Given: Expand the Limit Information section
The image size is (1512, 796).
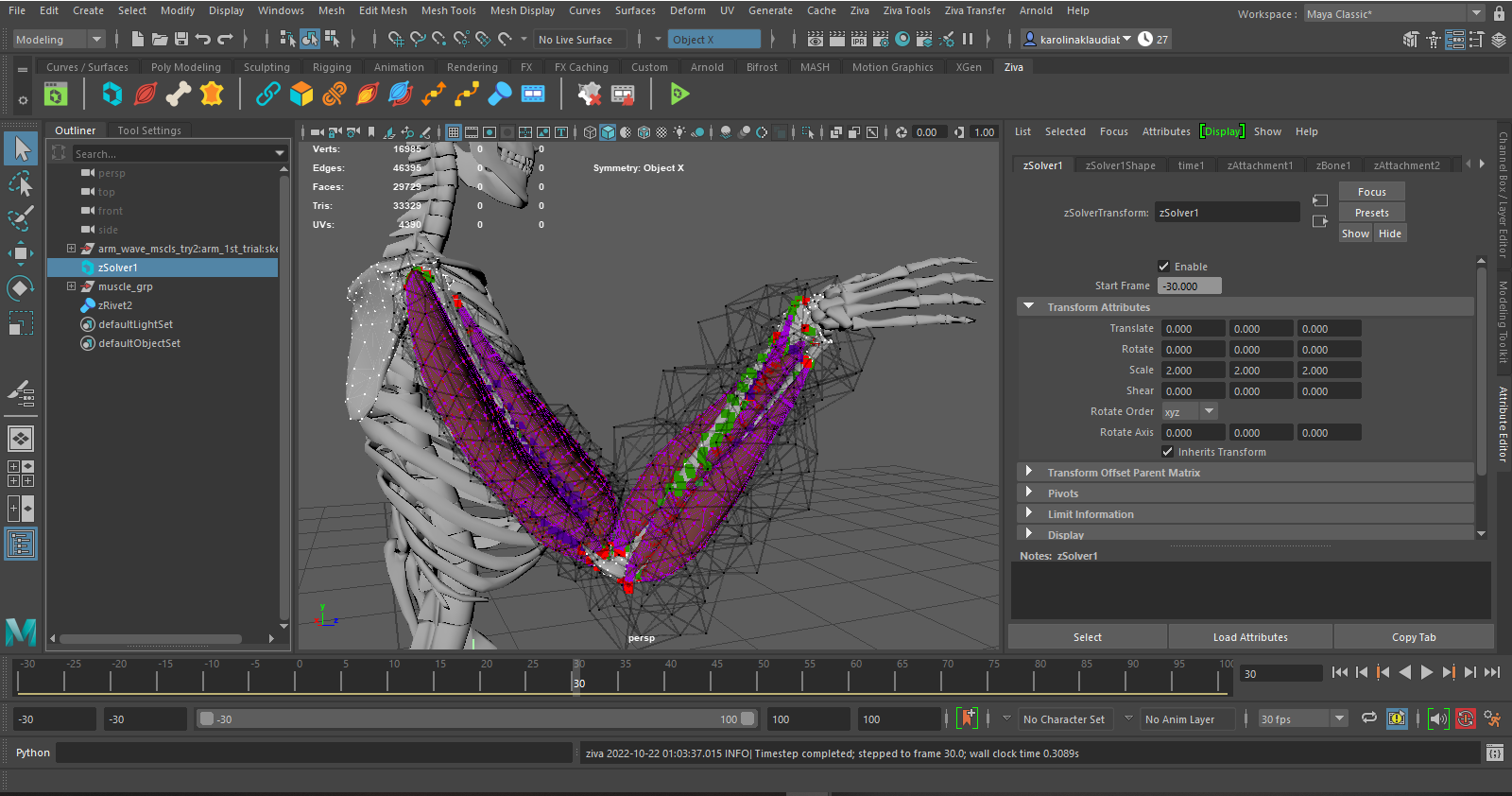Looking at the screenshot, I should tap(1029, 513).
